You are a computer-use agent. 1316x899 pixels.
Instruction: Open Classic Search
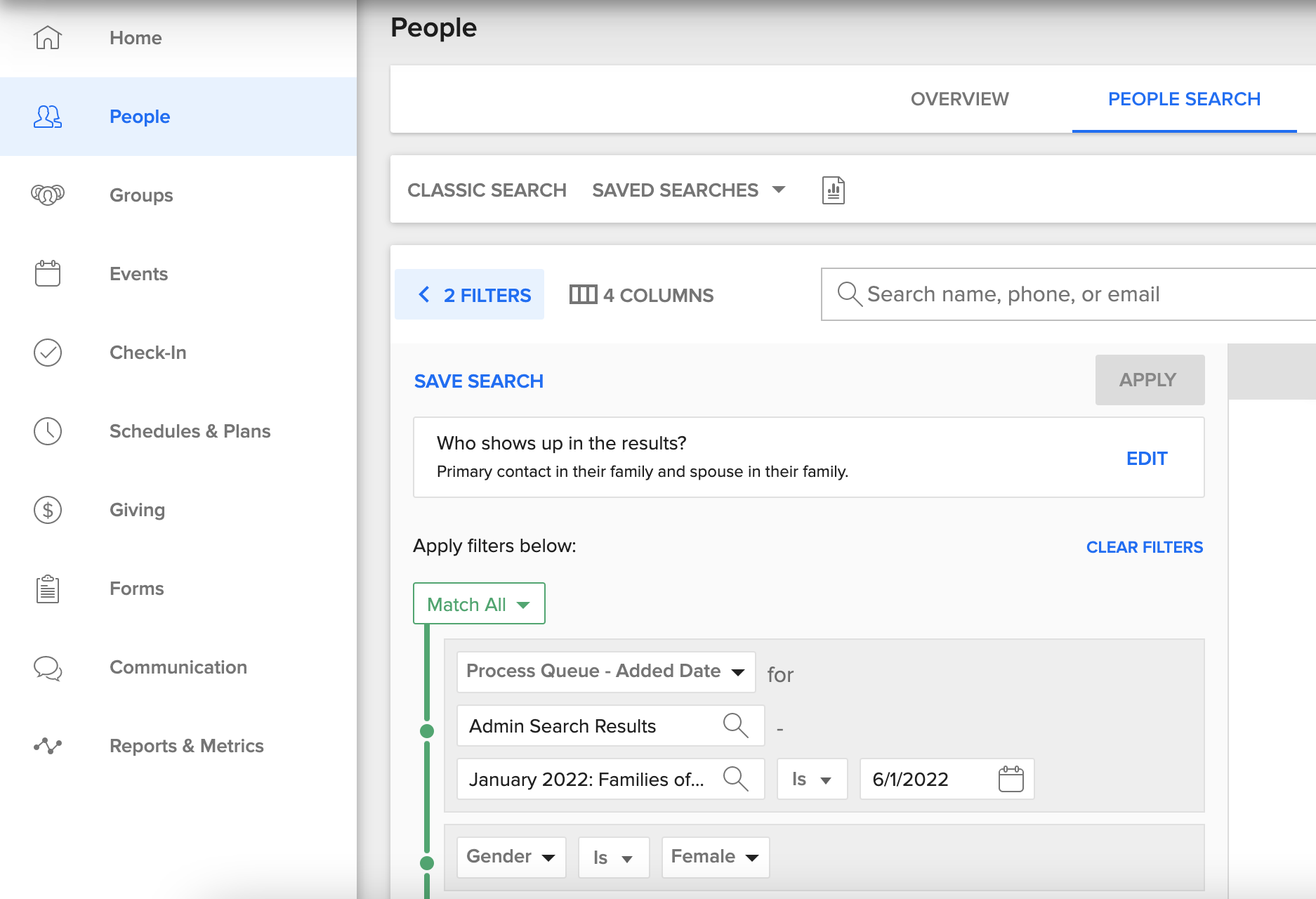(x=487, y=190)
